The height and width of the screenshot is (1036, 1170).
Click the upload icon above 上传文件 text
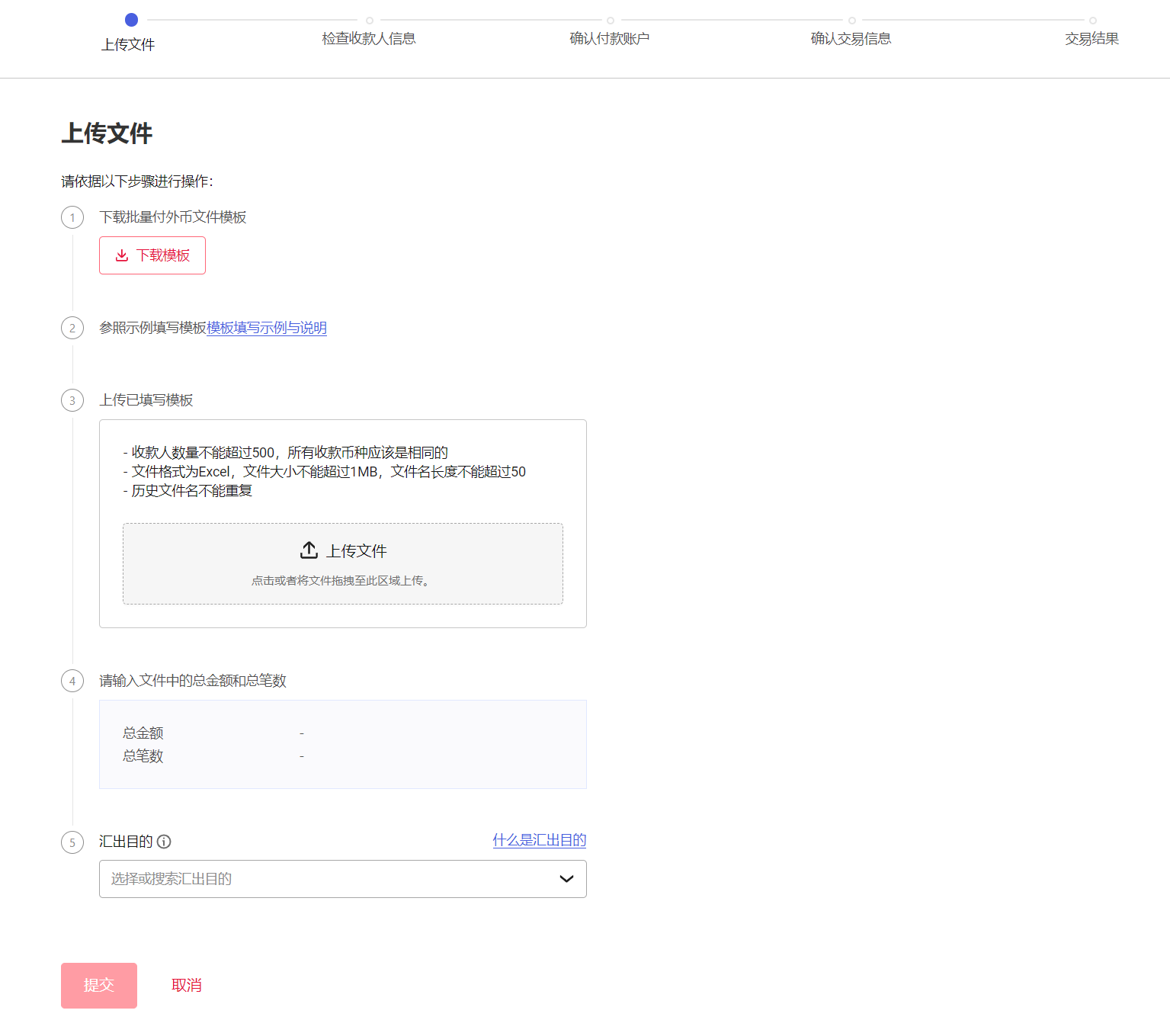pyautogui.click(x=309, y=550)
